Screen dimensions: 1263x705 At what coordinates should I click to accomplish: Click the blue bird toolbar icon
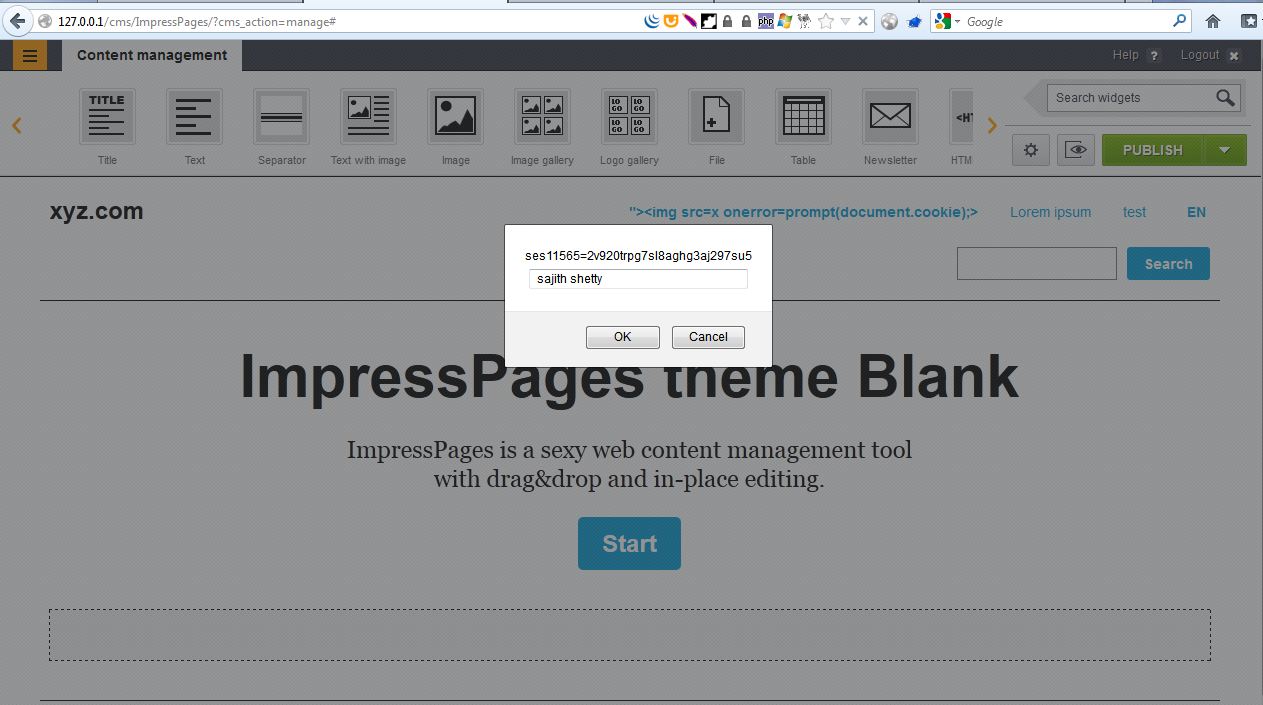(x=914, y=21)
